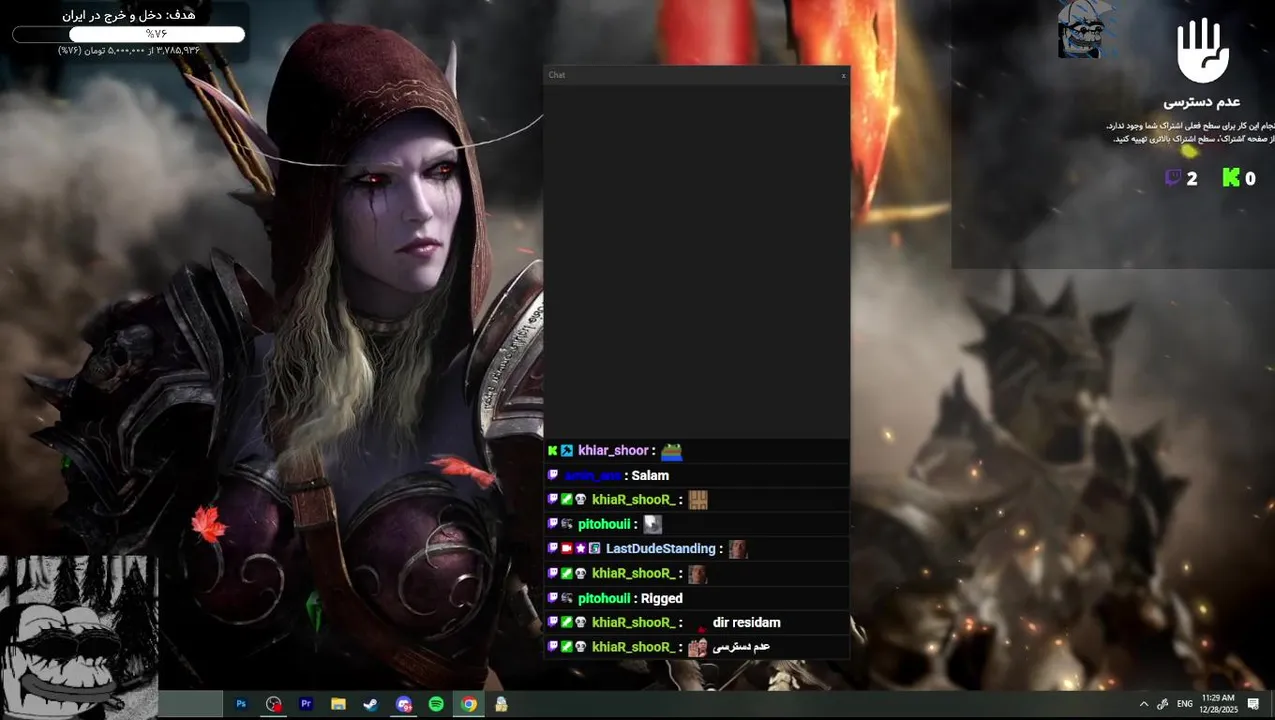
Task: Click the 'dir residam' chat message
Action: click(x=746, y=622)
